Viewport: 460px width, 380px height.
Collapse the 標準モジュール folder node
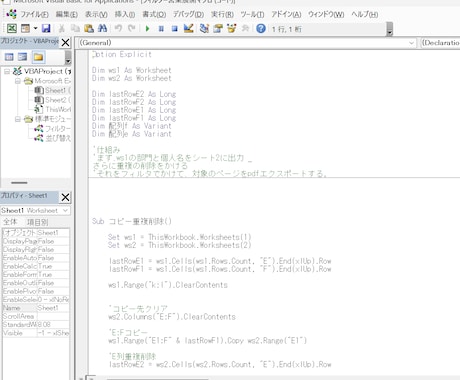coord(18,119)
